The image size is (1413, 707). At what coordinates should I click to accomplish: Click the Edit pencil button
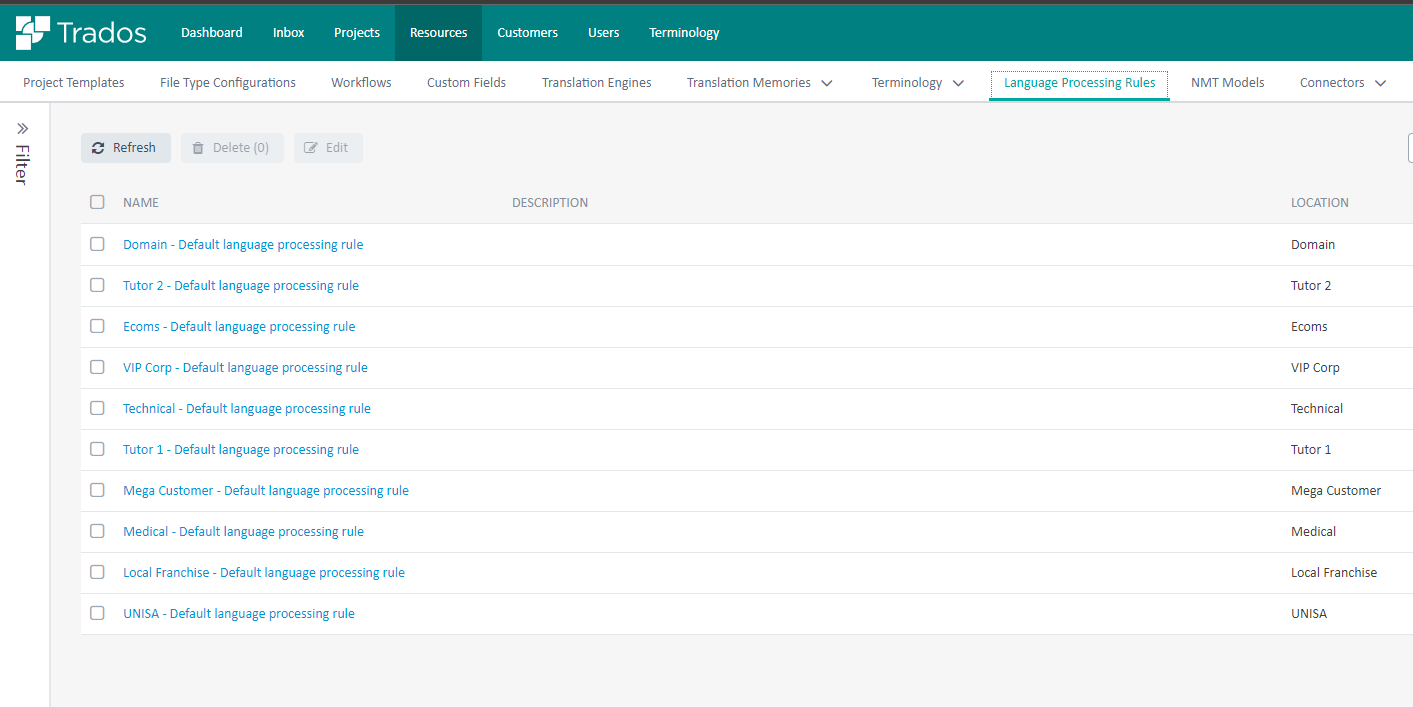coord(327,148)
